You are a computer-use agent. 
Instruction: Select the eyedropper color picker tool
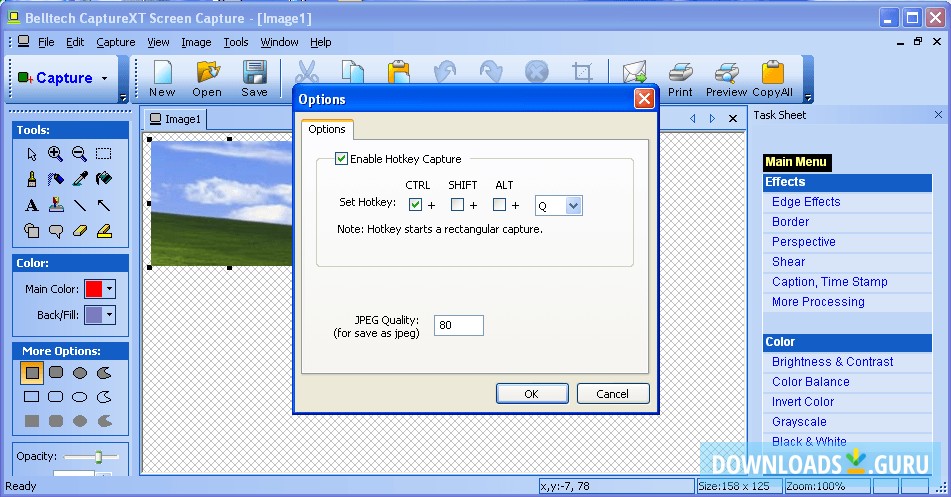tap(79, 179)
